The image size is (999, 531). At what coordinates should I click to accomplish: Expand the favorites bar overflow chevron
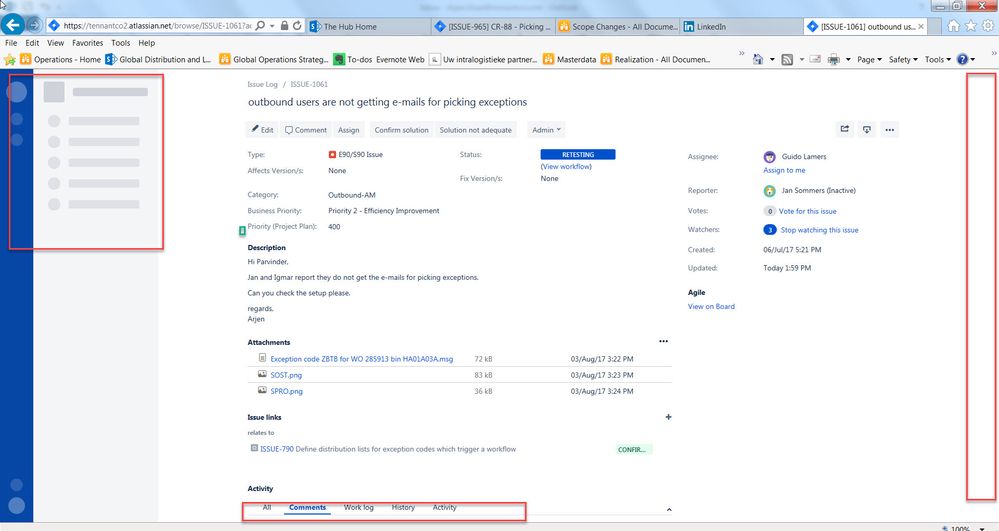pos(742,54)
